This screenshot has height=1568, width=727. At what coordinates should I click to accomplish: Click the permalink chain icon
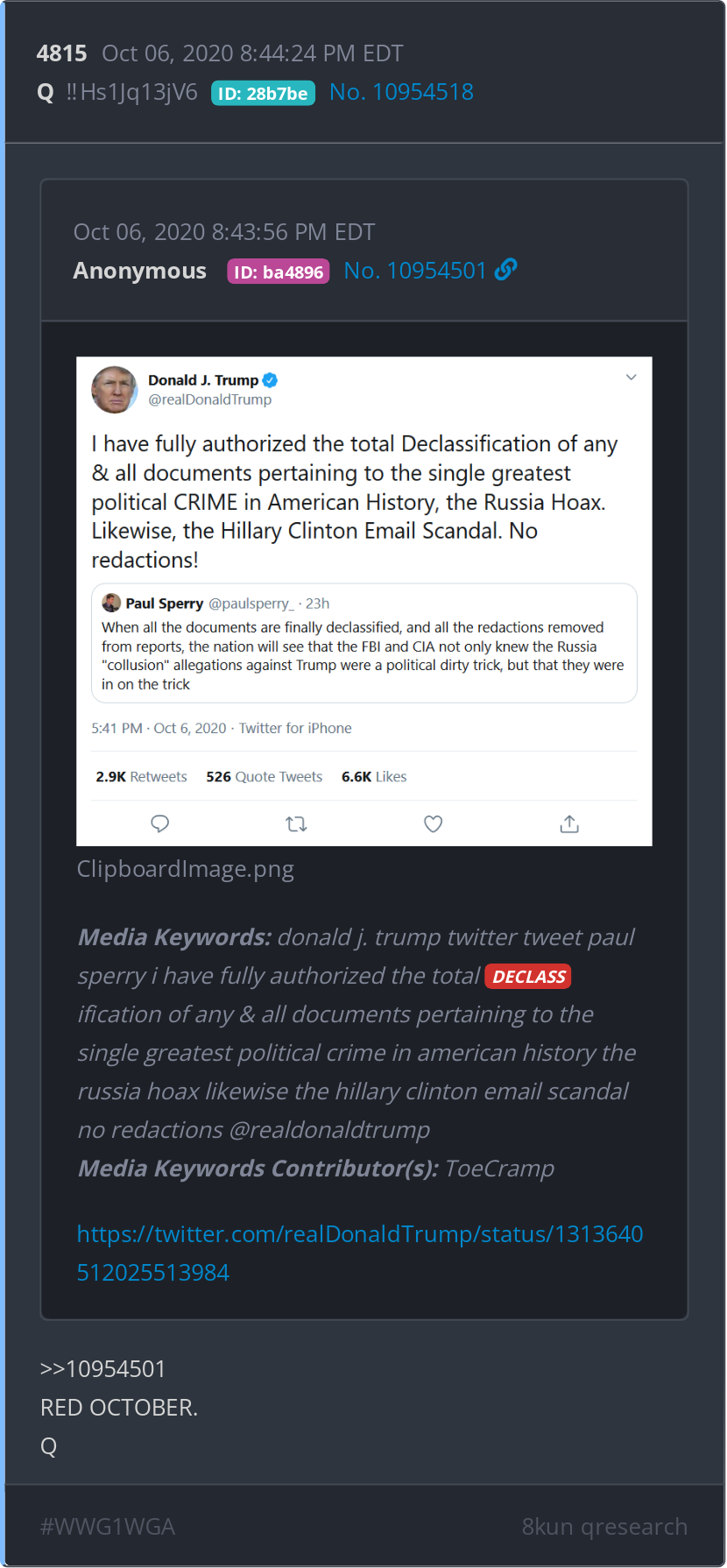coord(505,270)
